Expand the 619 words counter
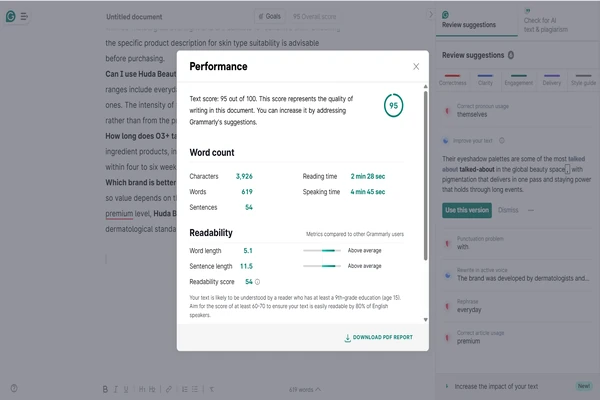600x400 pixels. click(x=305, y=390)
